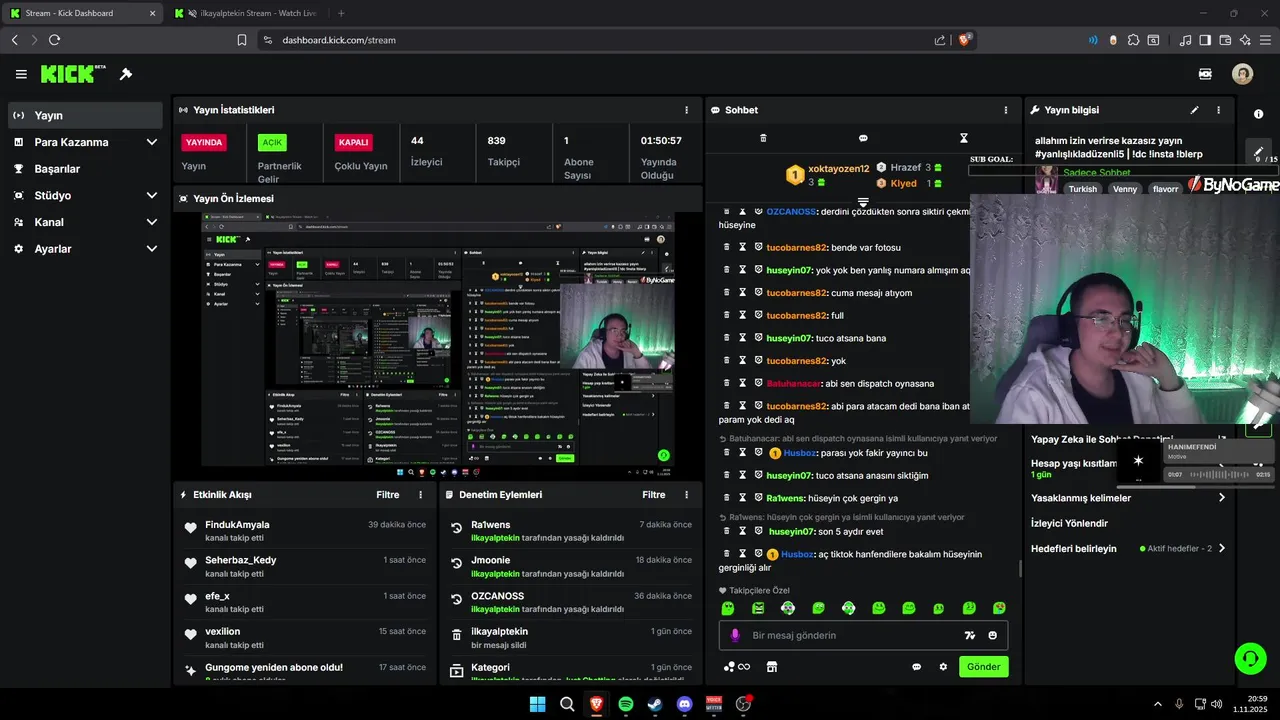The width and height of the screenshot is (1280, 720).
Task: Click the Ra1wens entry in Denetim Eylemleri
Action: coord(490,525)
